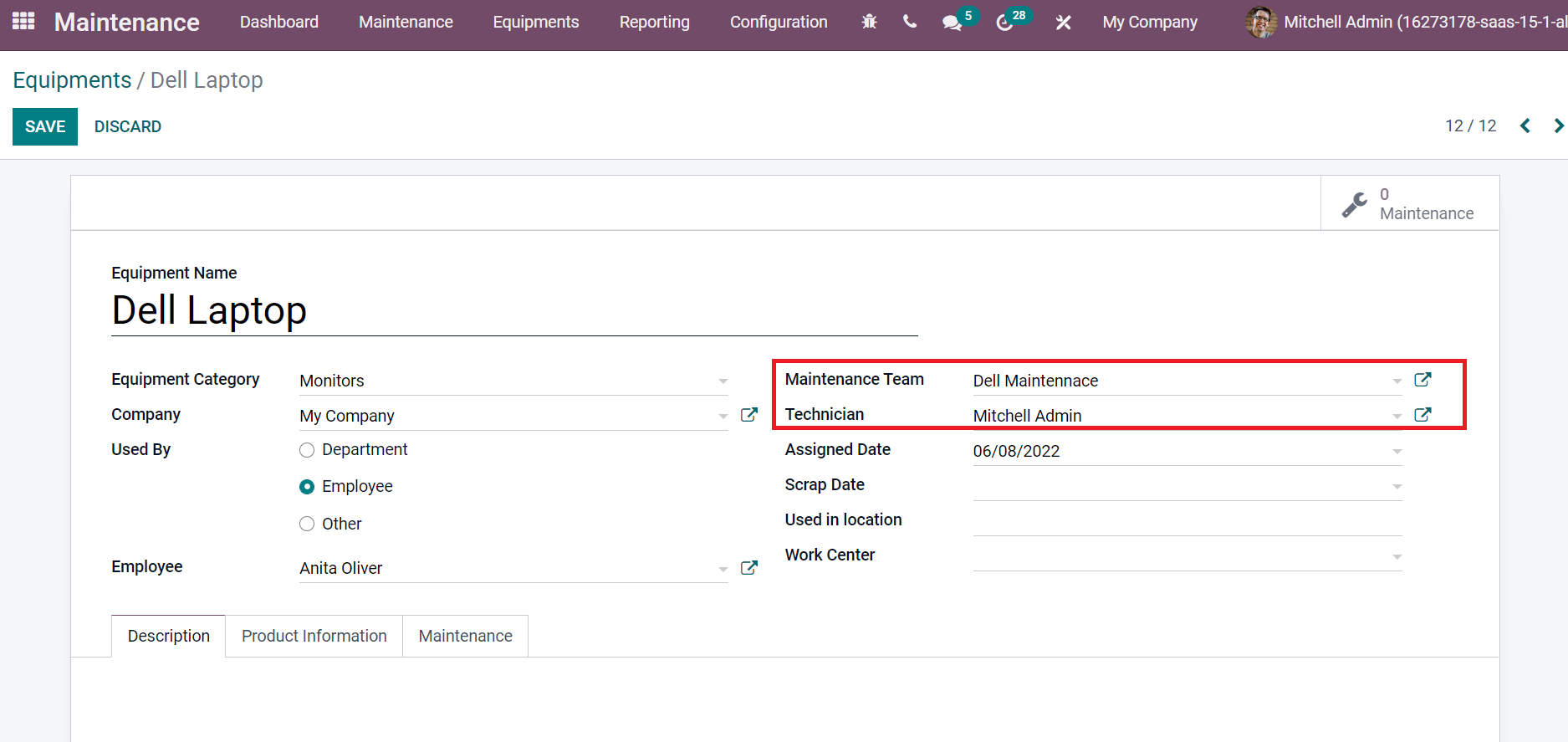Image resolution: width=1568 pixels, height=742 pixels.
Task: Open the apps grid menu icon
Action: pyautogui.click(x=23, y=21)
